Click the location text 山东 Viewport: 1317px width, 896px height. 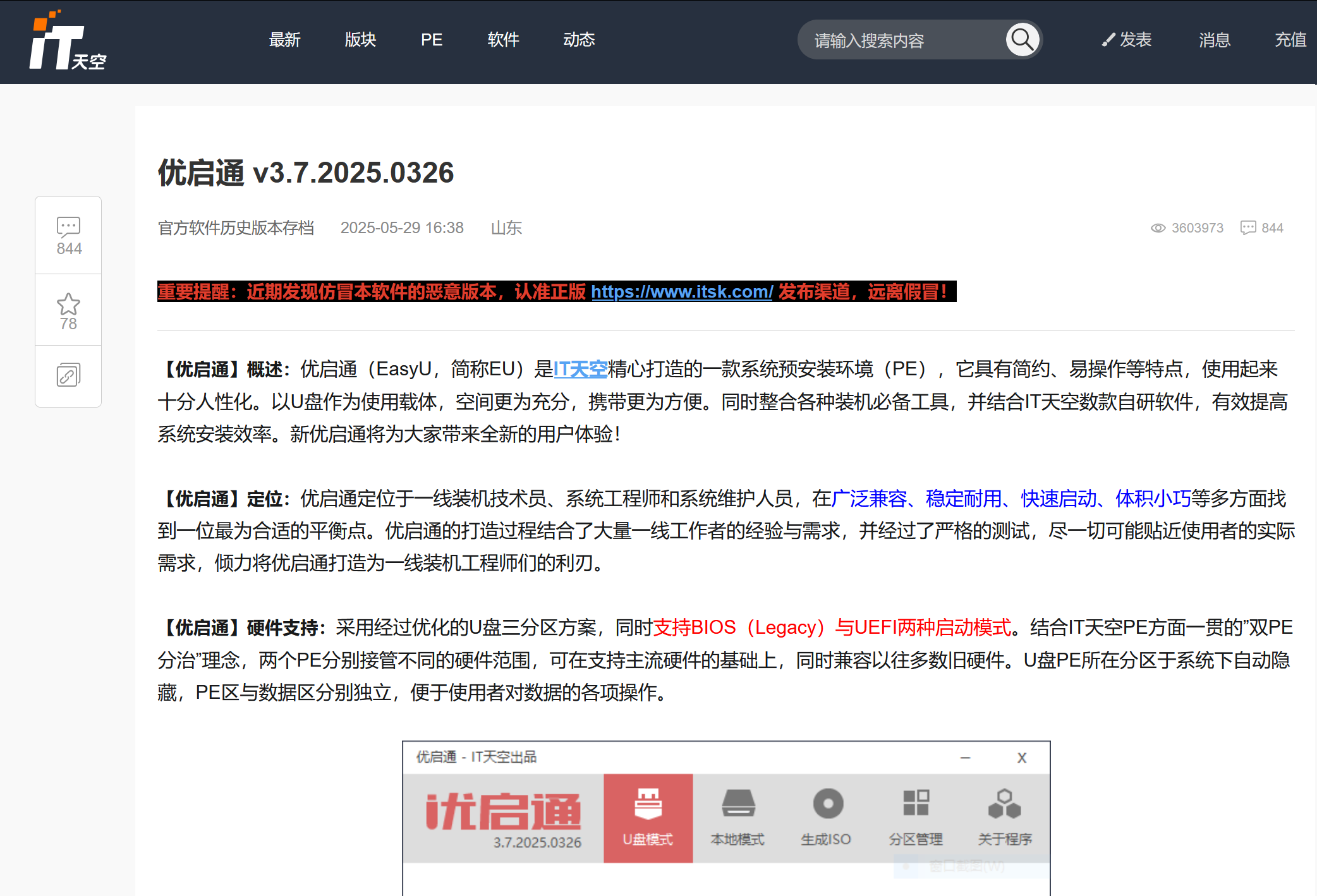[x=506, y=228]
